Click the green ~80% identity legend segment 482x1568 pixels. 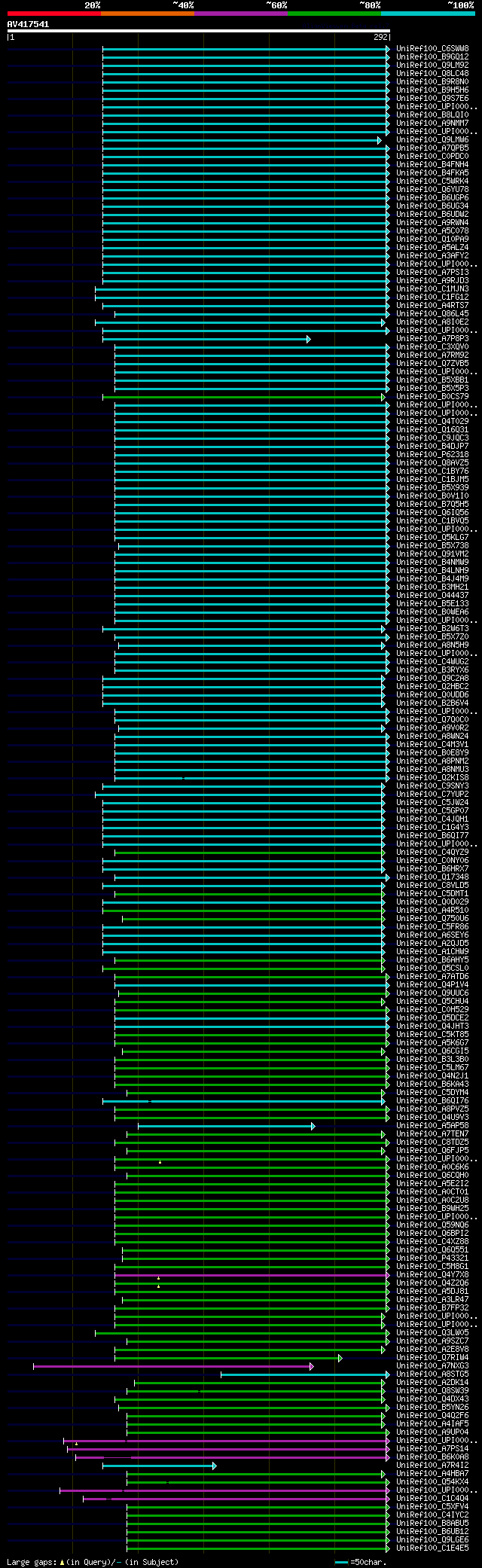coord(334,14)
